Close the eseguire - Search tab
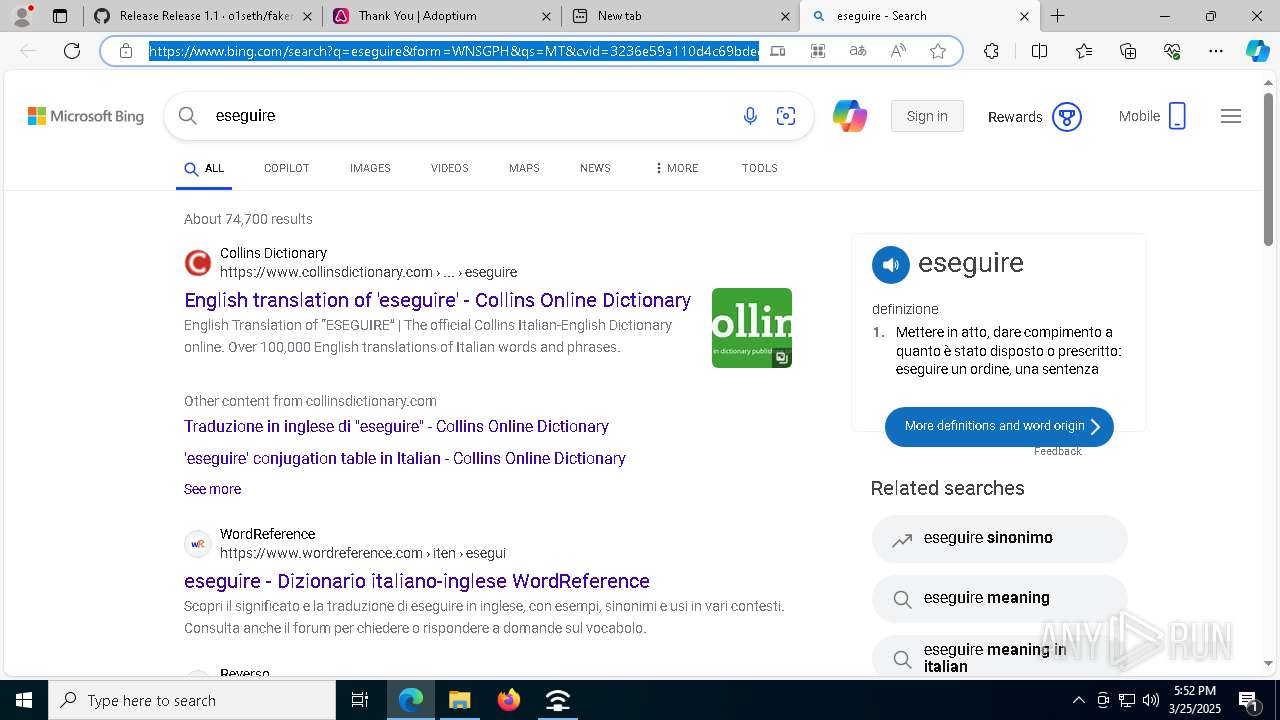The height and width of the screenshot is (720, 1280). [x=1024, y=16]
